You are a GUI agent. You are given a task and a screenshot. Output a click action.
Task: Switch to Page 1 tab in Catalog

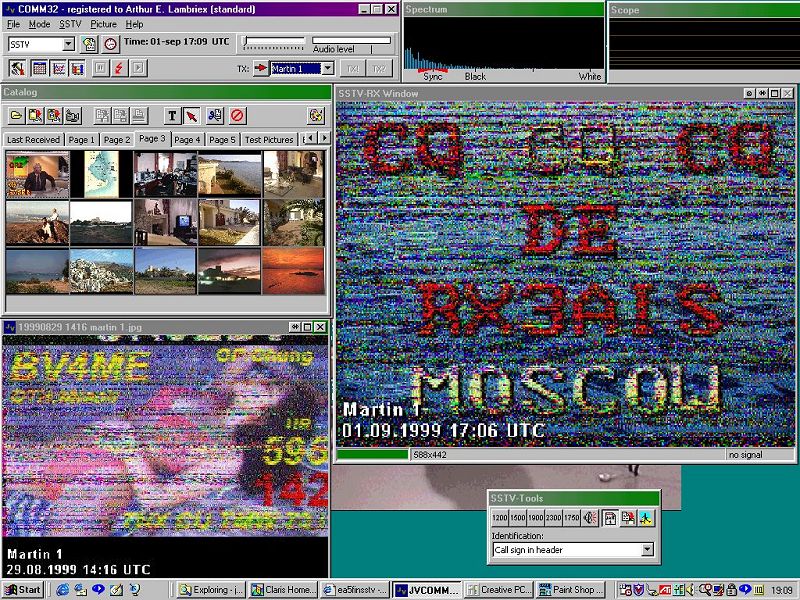click(x=82, y=139)
